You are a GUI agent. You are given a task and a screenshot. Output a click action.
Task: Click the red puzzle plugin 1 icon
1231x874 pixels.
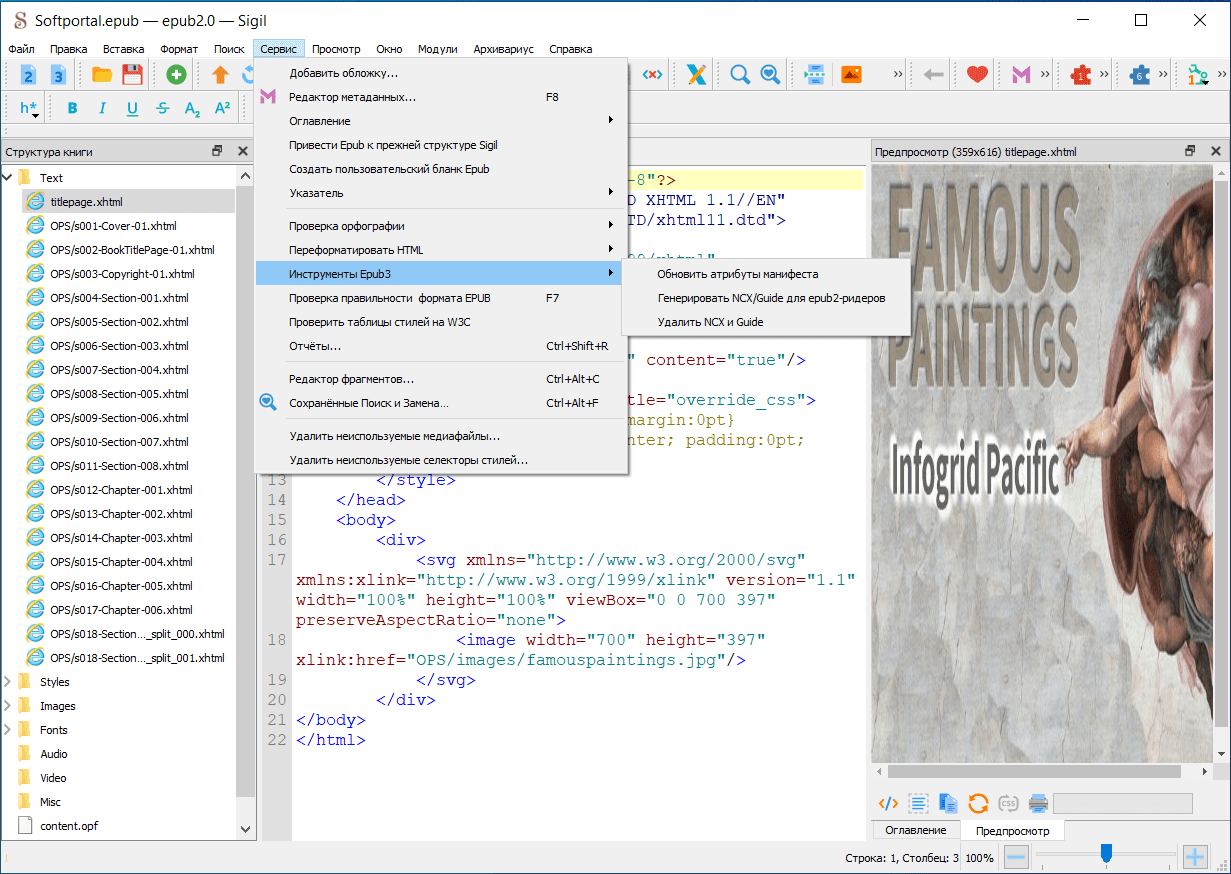point(1080,74)
